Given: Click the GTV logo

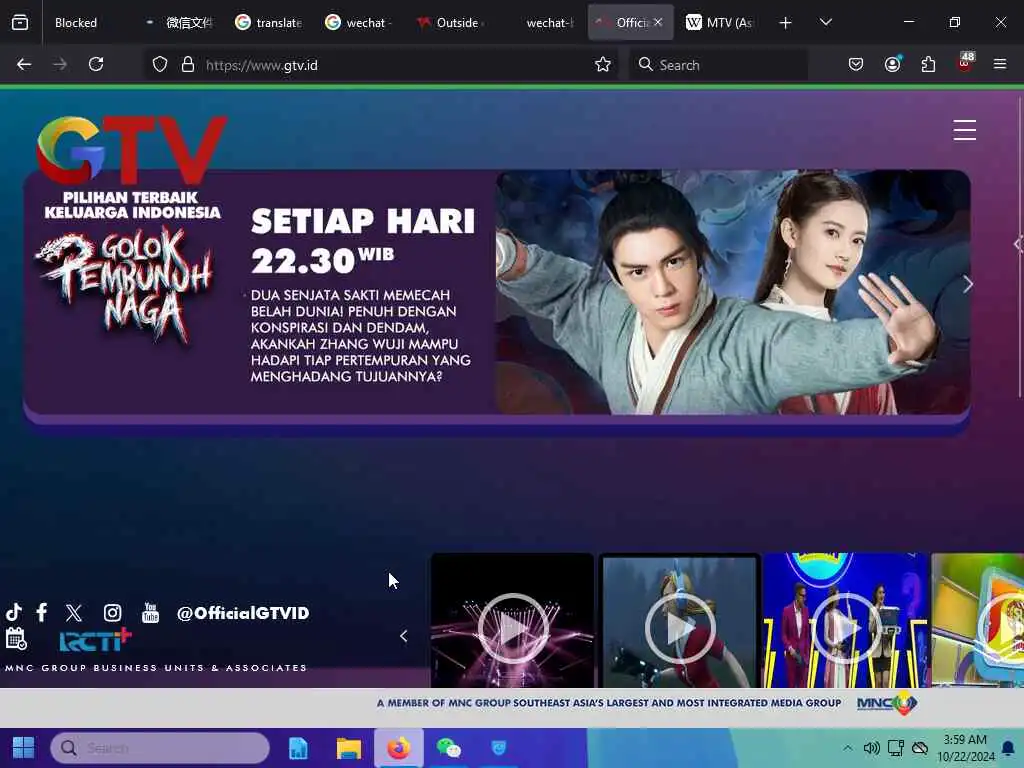Looking at the screenshot, I should [133, 150].
